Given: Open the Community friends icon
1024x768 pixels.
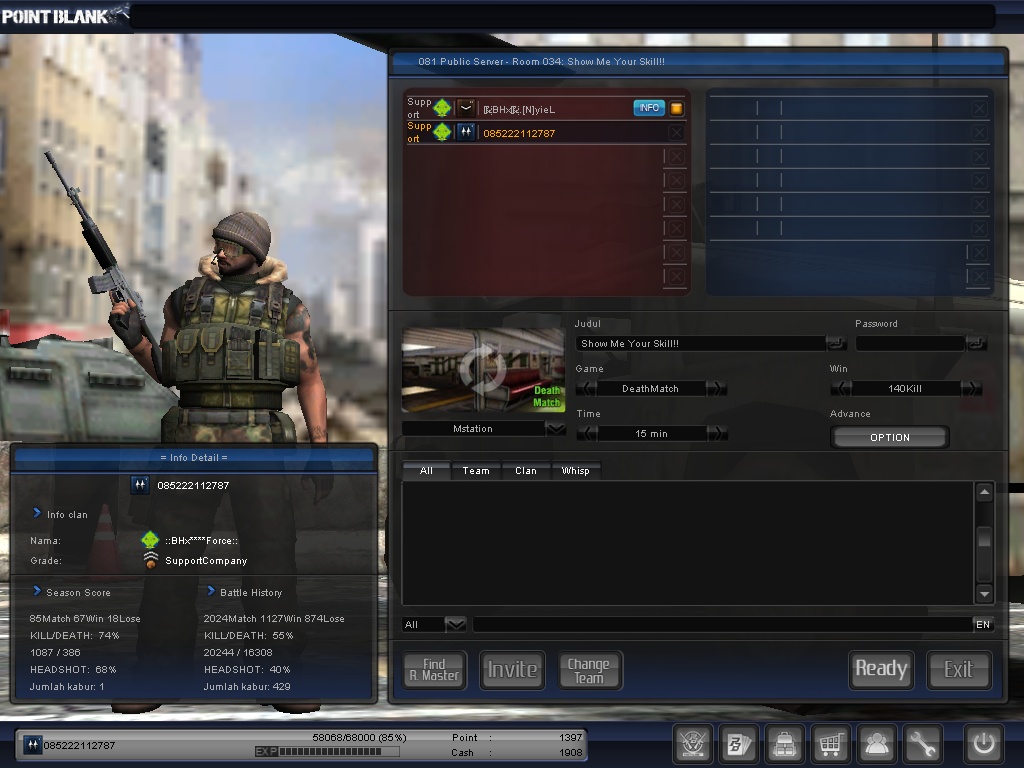Looking at the screenshot, I should click(x=877, y=744).
